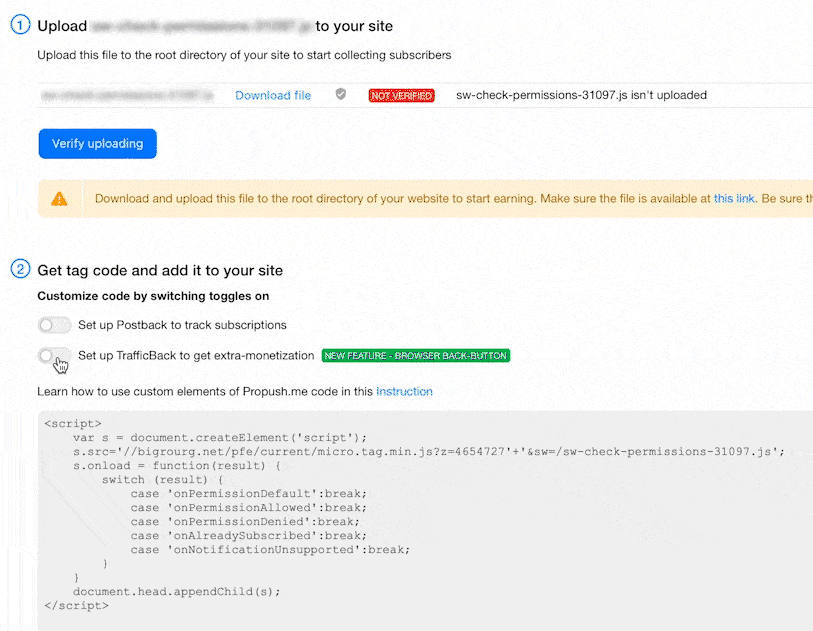Click NEW FEATURE - BROWSER BACK-BUTTON badge
Image resolution: width=813 pixels, height=631 pixels.
pos(416,356)
